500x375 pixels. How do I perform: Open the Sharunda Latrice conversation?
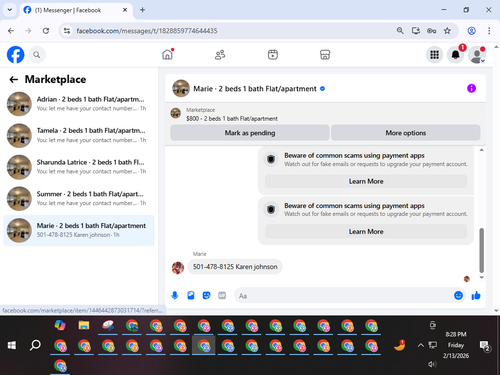pos(79,167)
